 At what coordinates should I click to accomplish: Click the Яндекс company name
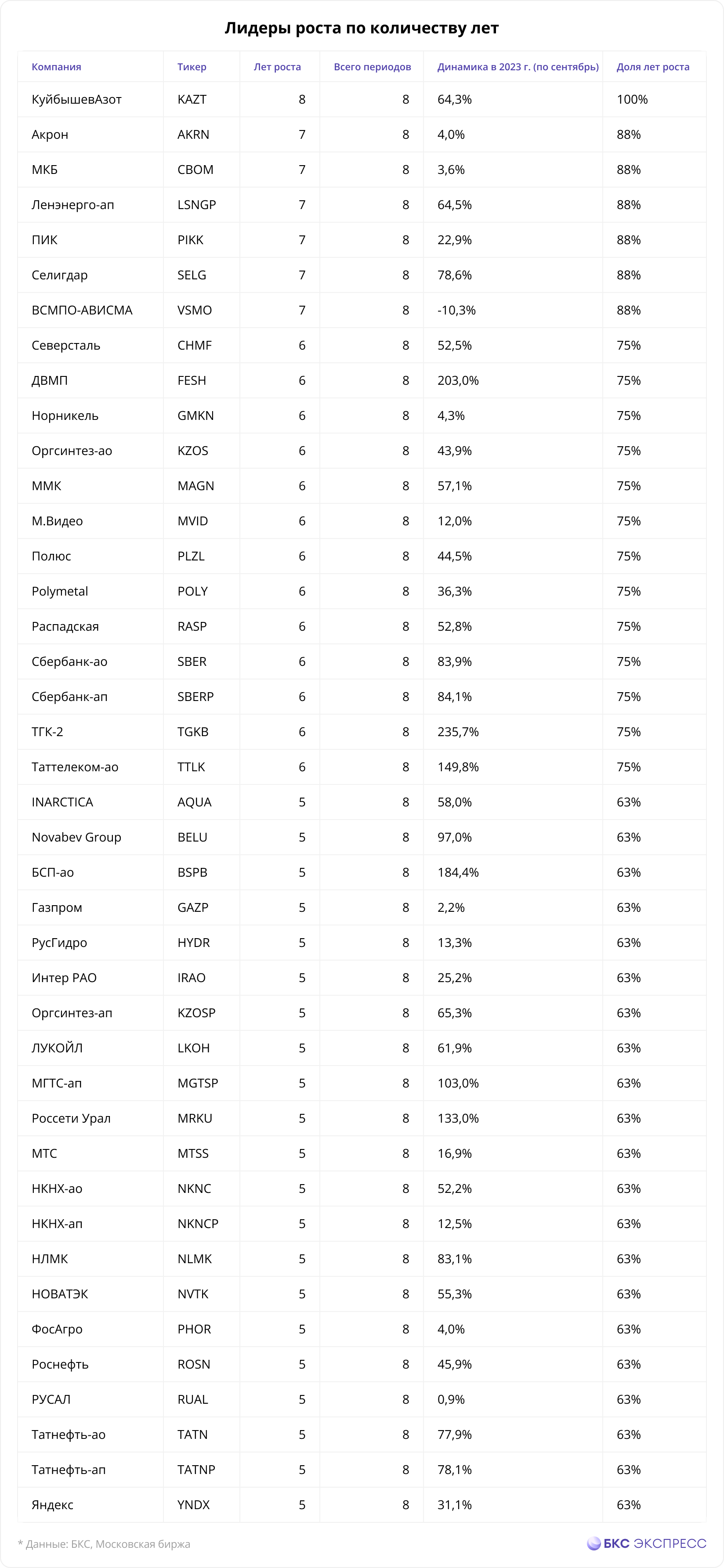tap(52, 1505)
